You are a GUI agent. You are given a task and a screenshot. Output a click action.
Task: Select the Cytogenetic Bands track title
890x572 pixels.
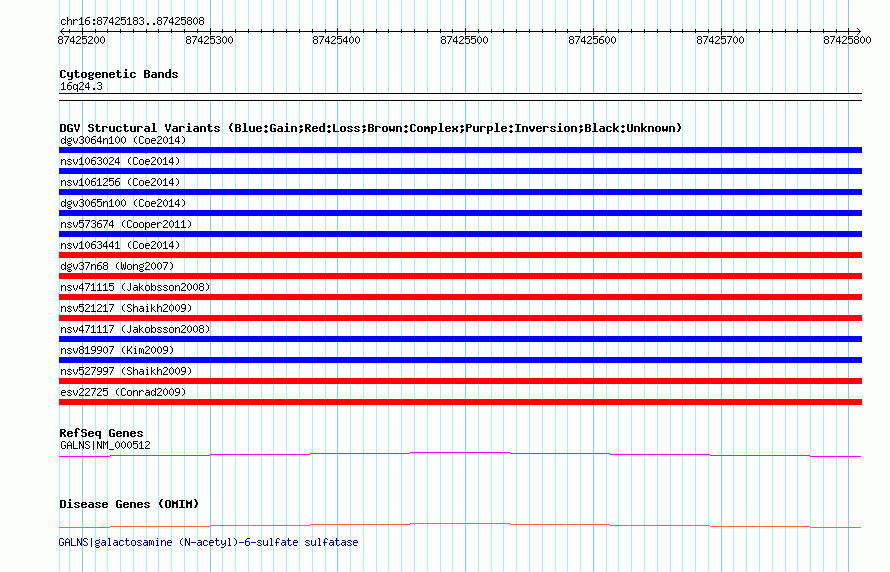pos(119,74)
